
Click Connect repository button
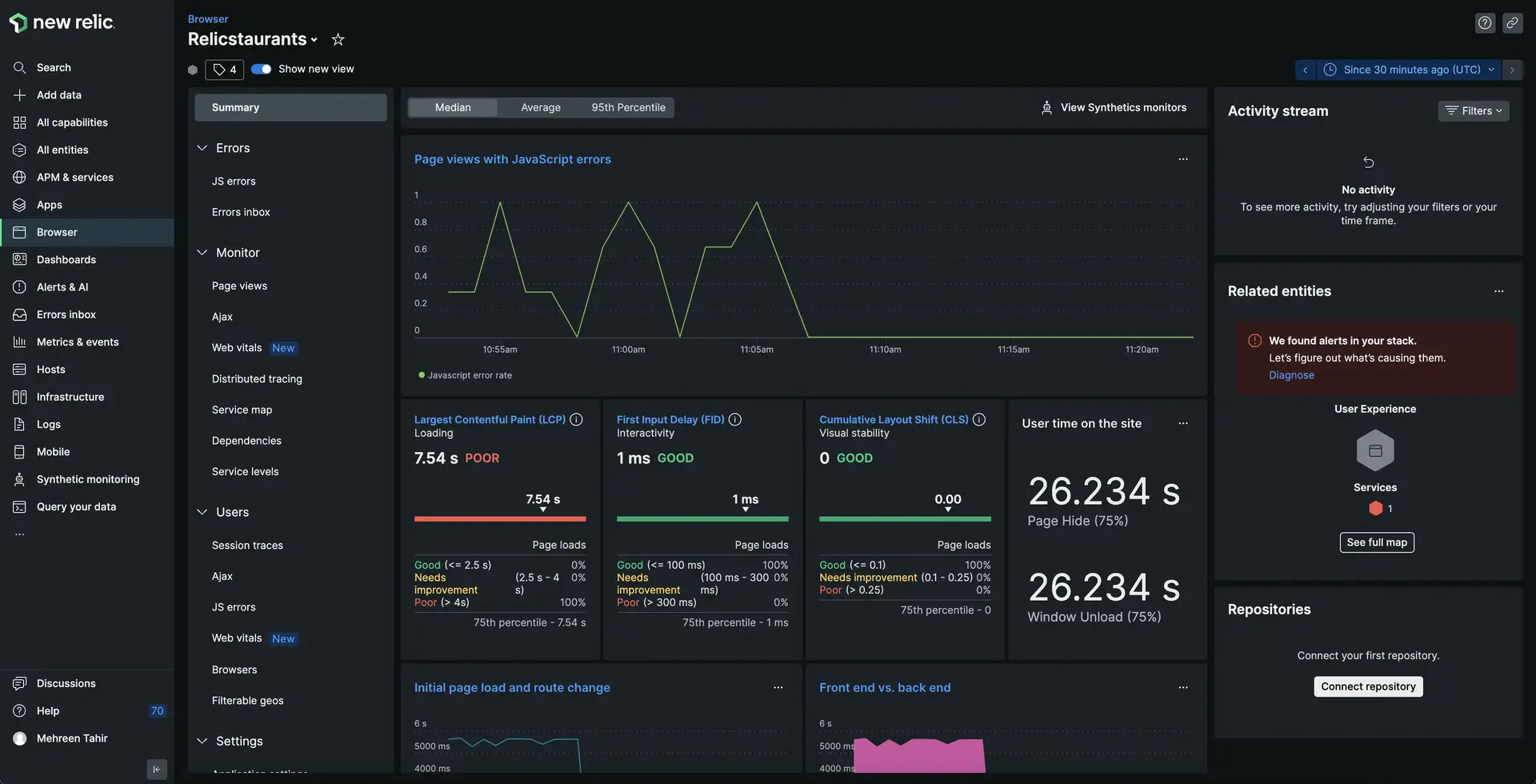tap(1368, 686)
